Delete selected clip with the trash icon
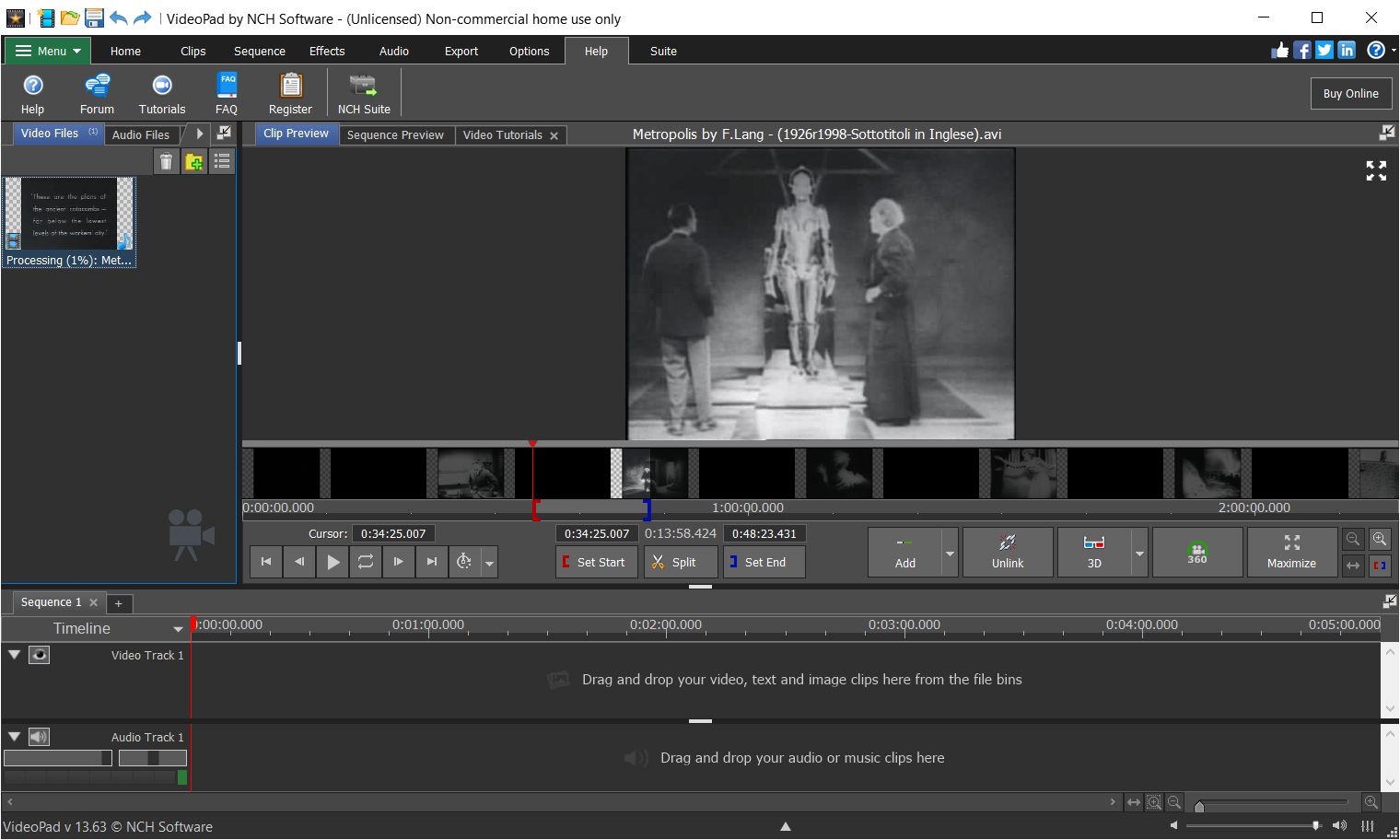The height and width of the screenshot is (840, 1400). tap(166, 162)
